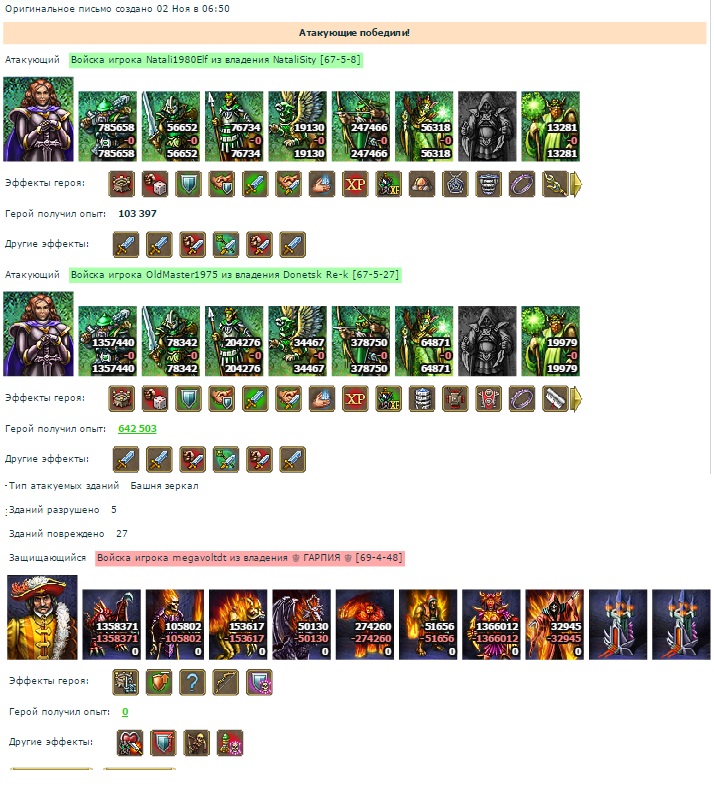The width and height of the screenshot is (714, 812).
Task: Click the XP effect icon for Natali1980Elf's hero
Action: point(355,184)
